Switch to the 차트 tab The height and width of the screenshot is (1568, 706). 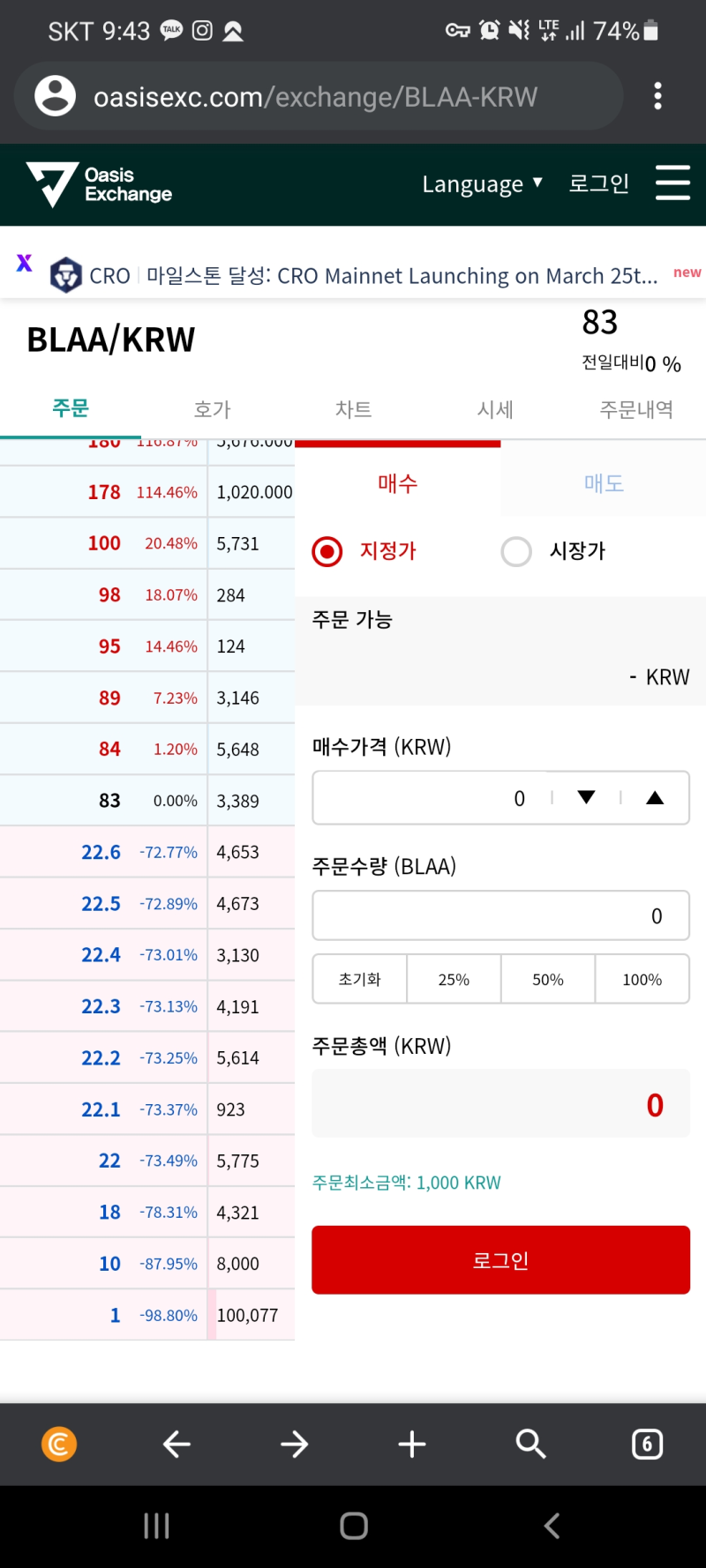(x=353, y=409)
